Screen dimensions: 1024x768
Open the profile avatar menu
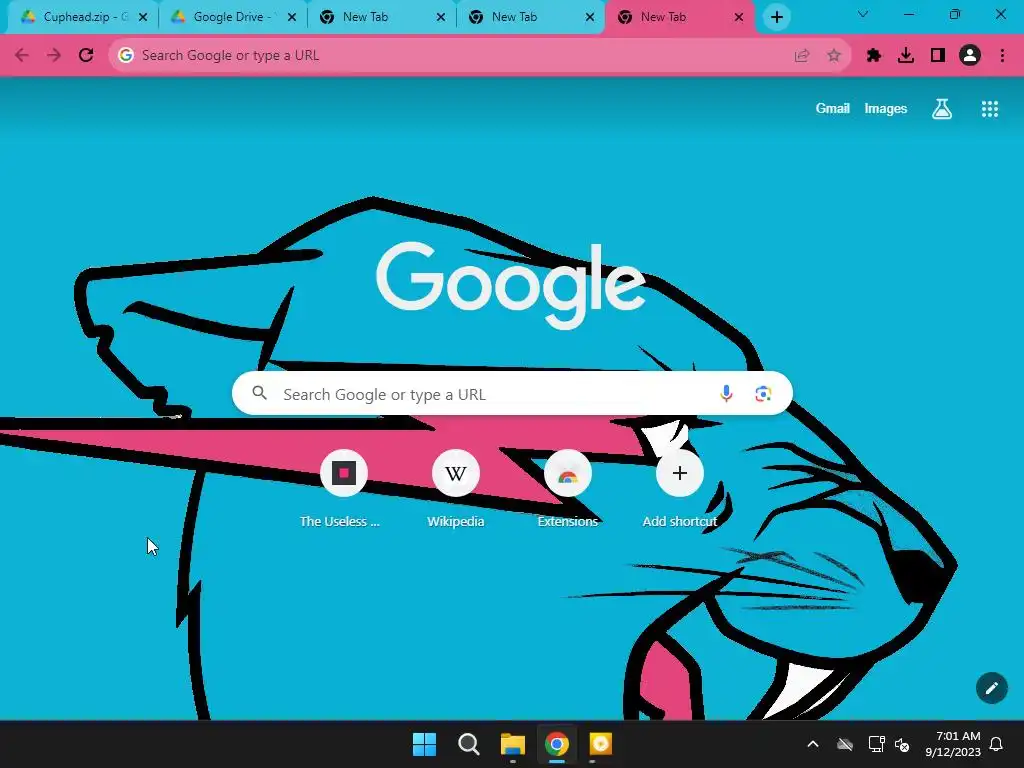click(x=970, y=56)
